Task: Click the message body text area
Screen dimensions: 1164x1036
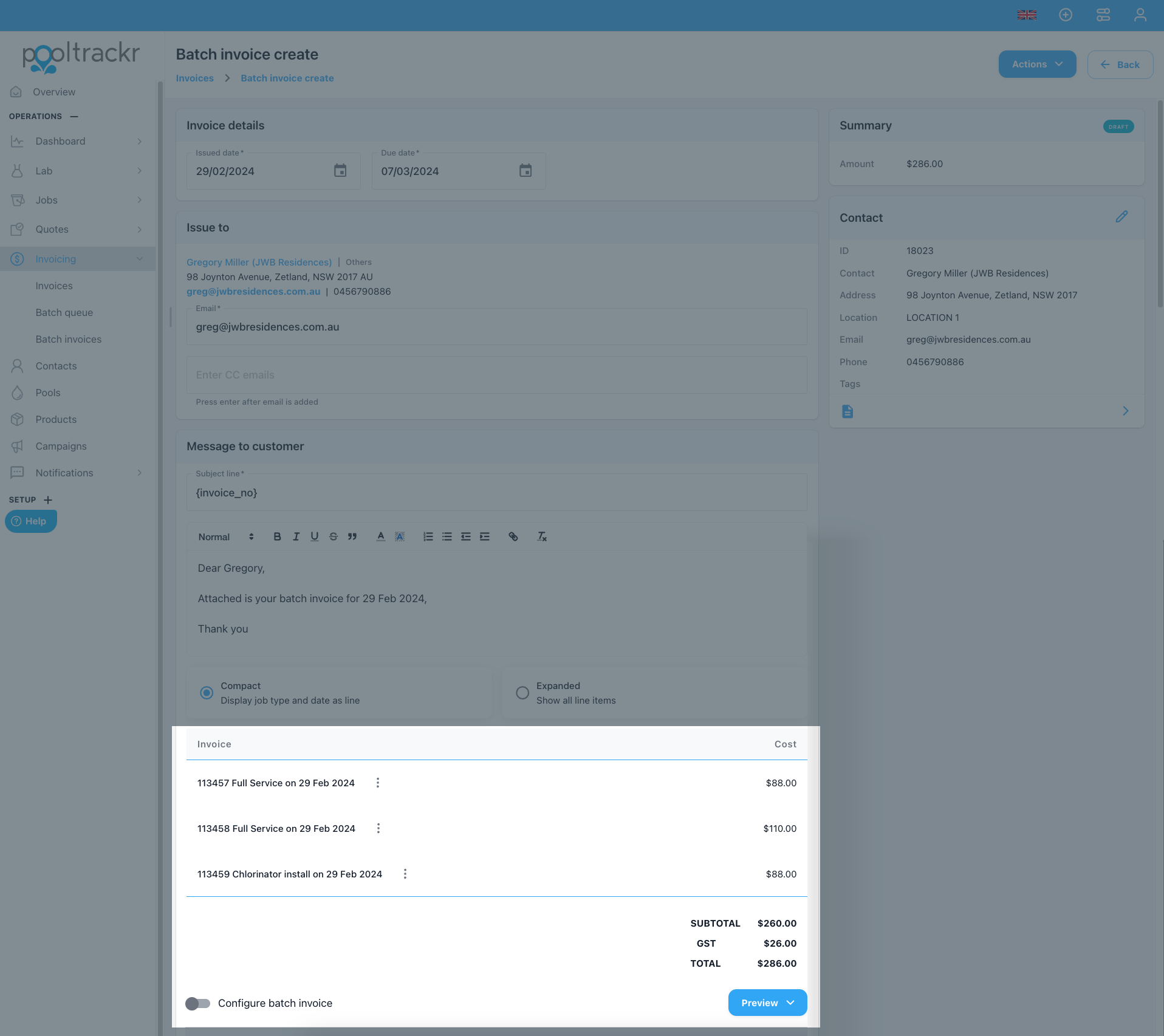Action: (x=496, y=603)
